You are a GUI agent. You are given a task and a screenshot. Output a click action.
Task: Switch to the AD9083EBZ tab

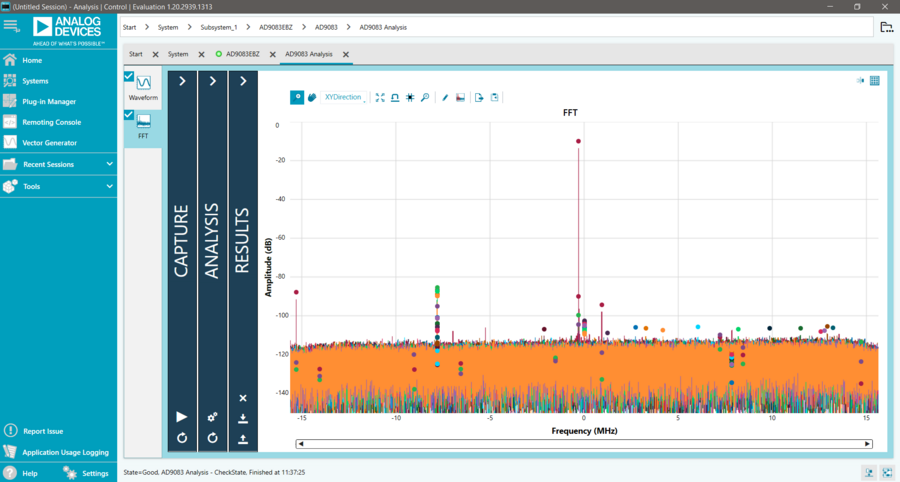point(242,55)
